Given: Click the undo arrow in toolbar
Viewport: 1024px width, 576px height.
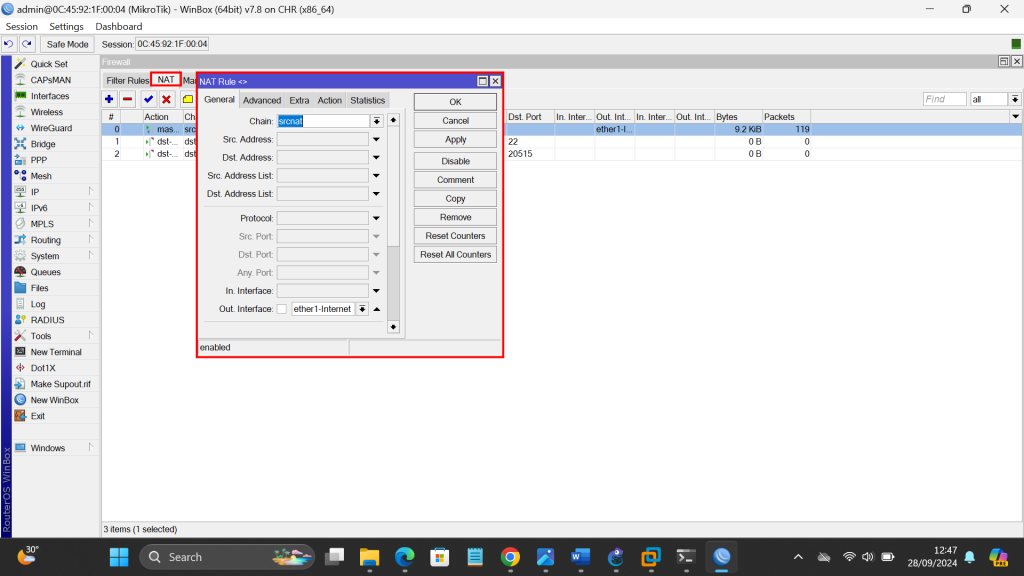Looking at the screenshot, I should pyautogui.click(x=9, y=44).
